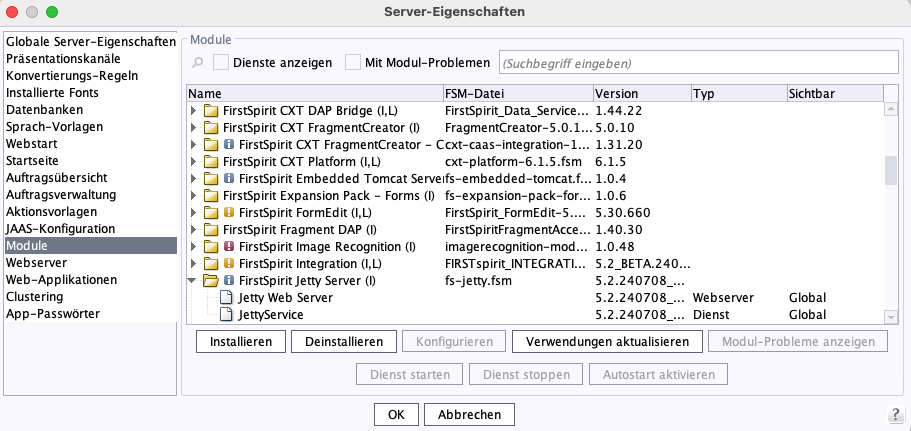Image resolution: width=911 pixels, height=431 pixels.
Task: Click the Deinstallieren button
Action: [x=344, y=342]
